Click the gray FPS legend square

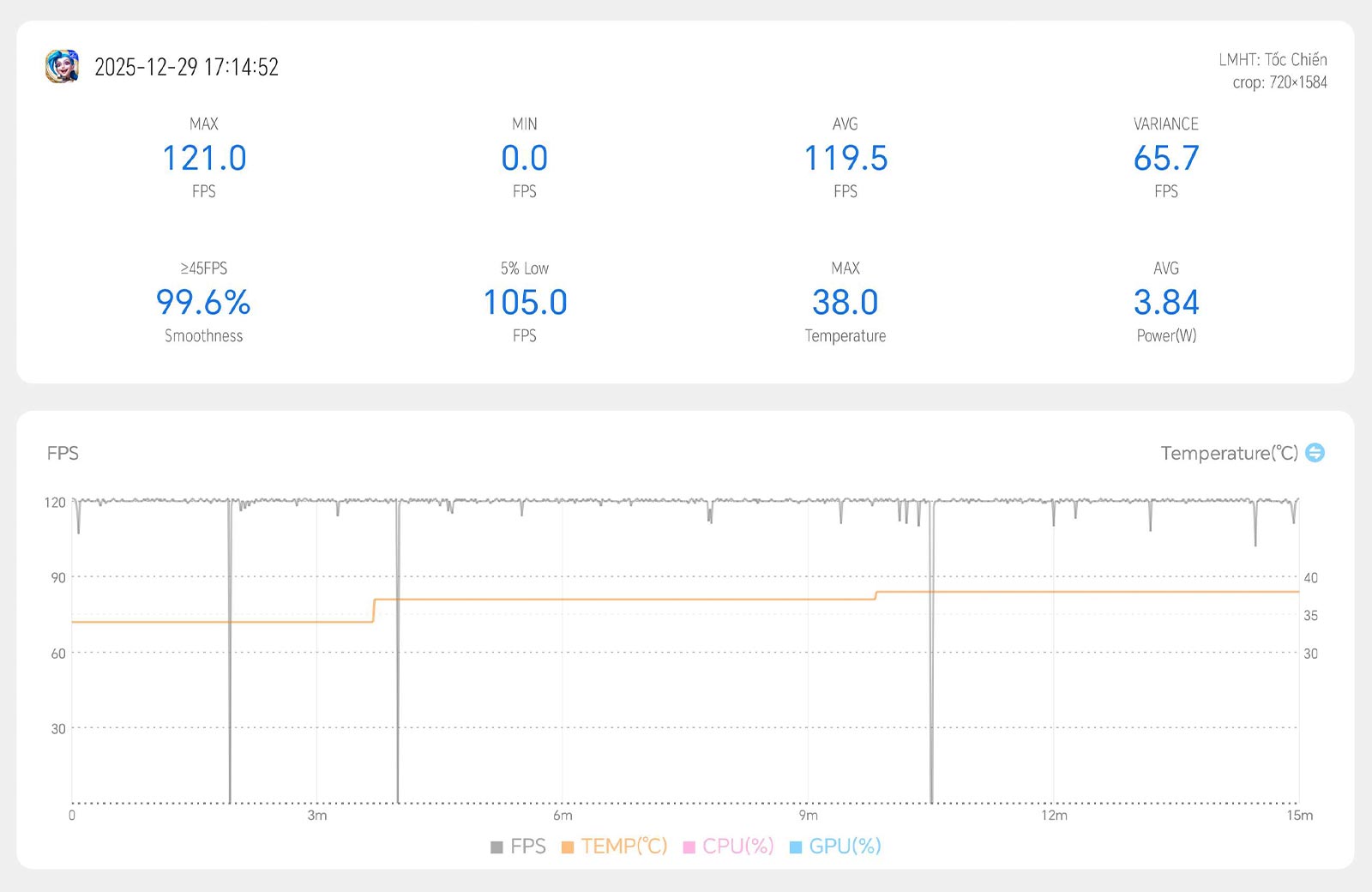click(496, 847)
